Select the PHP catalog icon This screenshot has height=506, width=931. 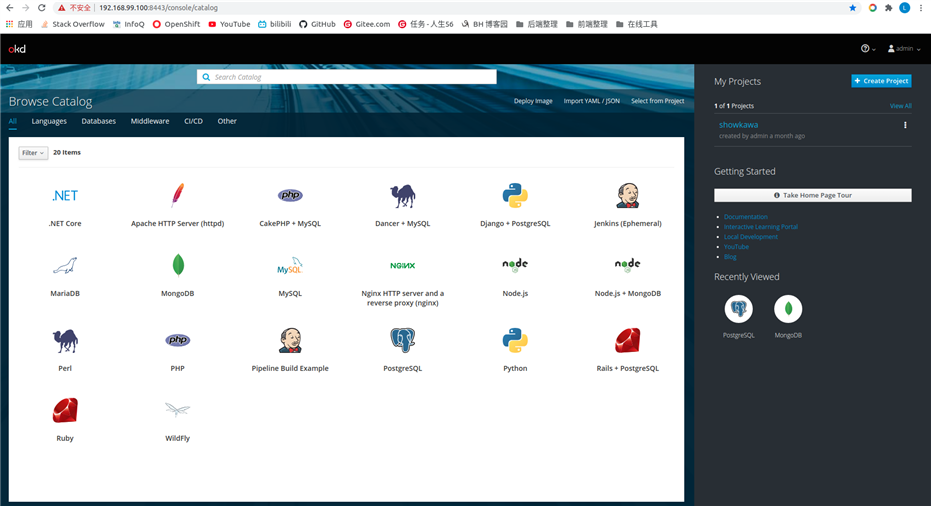(178, 340)
